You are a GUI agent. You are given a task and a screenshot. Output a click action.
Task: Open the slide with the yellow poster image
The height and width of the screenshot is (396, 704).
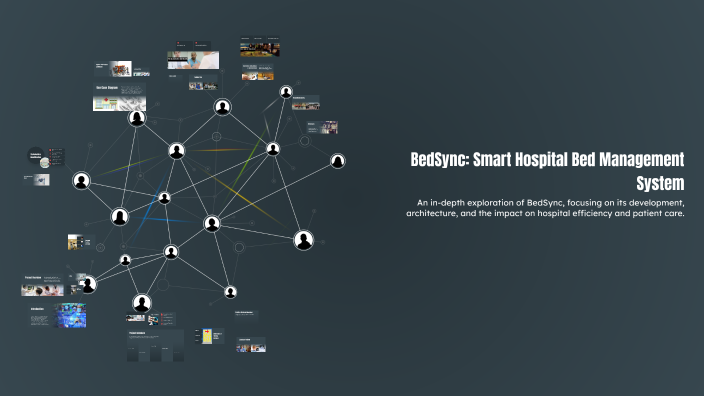pos(209,336)
